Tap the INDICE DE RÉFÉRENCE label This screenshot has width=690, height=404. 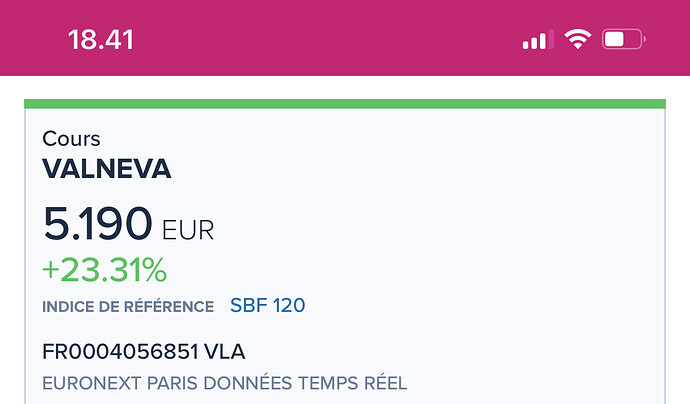tap(128, 307)
